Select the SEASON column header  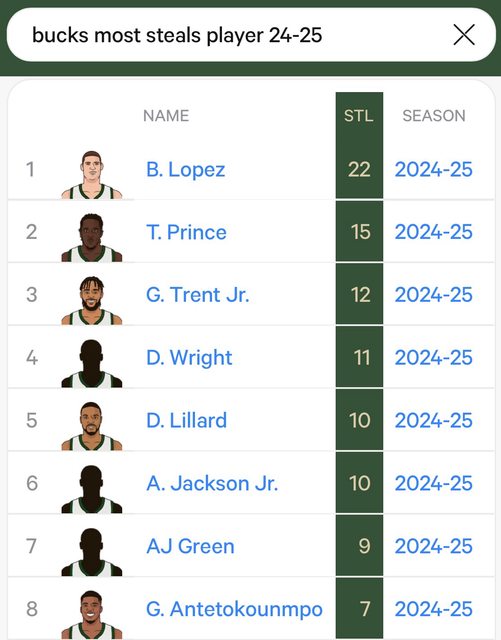pos(434,116)
